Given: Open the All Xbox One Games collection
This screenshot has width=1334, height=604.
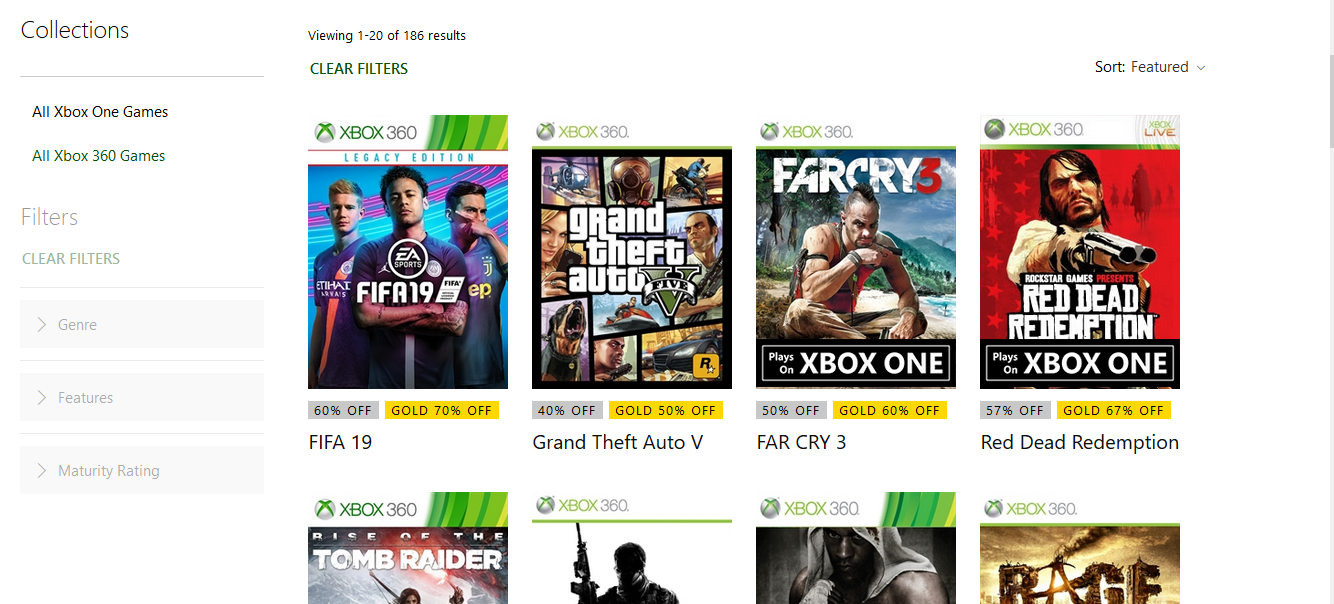Looking at the screenshot, I should click(x=100, y=112).
